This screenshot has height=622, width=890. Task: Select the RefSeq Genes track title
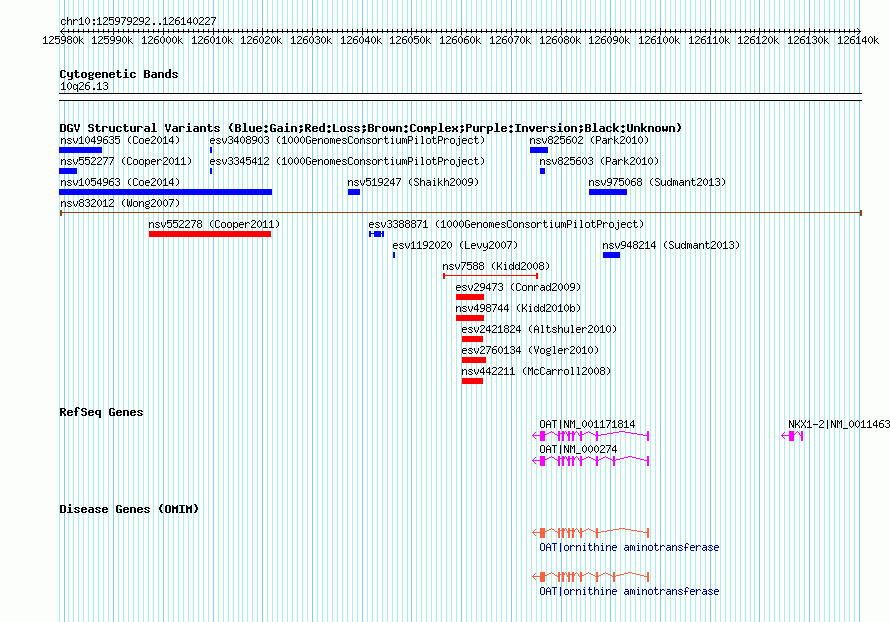101,412
